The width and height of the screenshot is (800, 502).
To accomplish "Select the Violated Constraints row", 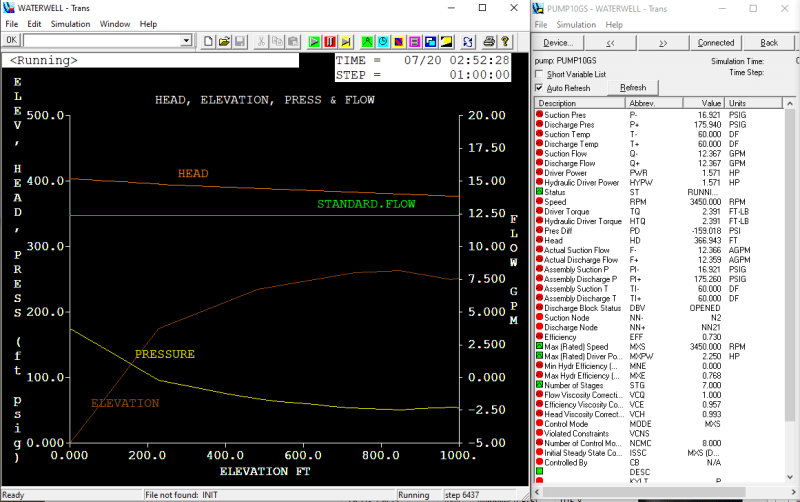I will [x=658, y=434].
